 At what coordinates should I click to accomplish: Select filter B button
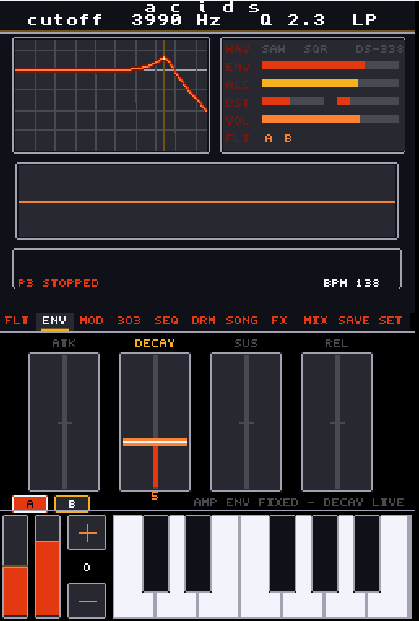tap(72, 504)
